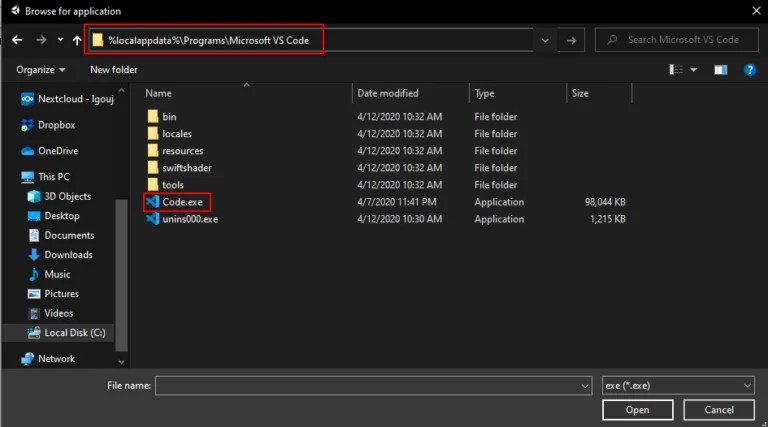Open the exe (*.exe) file type dropdown
The image size is (768, 427).
click(x=678, y=386)
